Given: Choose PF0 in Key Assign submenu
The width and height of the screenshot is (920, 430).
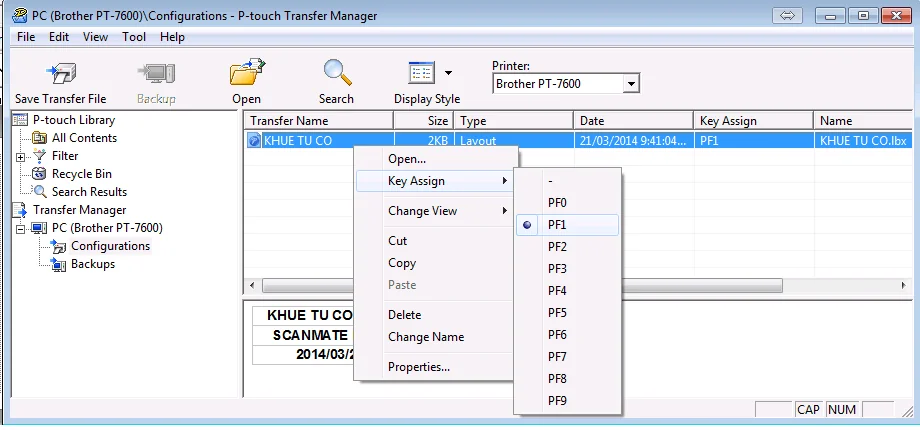Looking at the screenshot, I should [557, 203].
